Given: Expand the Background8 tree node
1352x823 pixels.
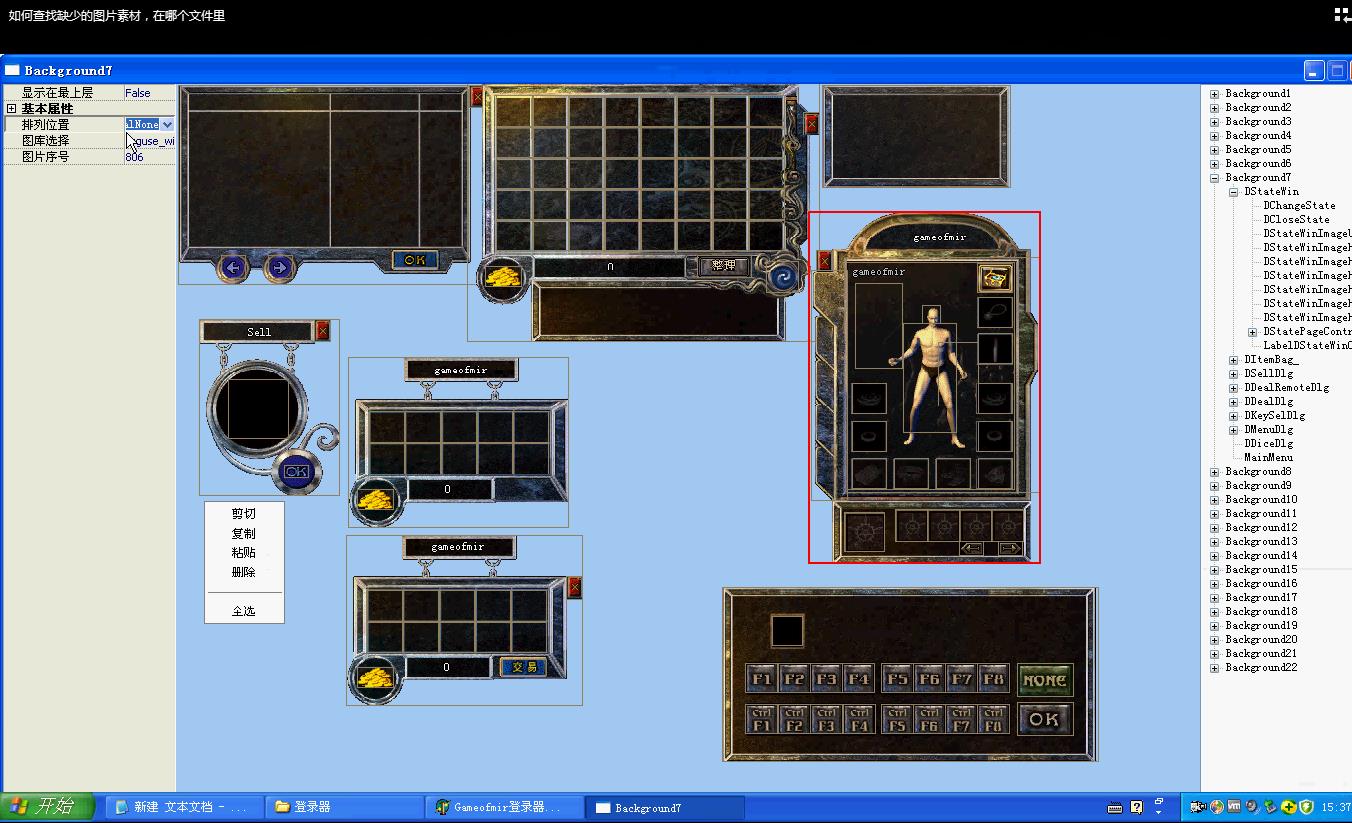Looking at the screenshot, I should [x=1215, y=471].
